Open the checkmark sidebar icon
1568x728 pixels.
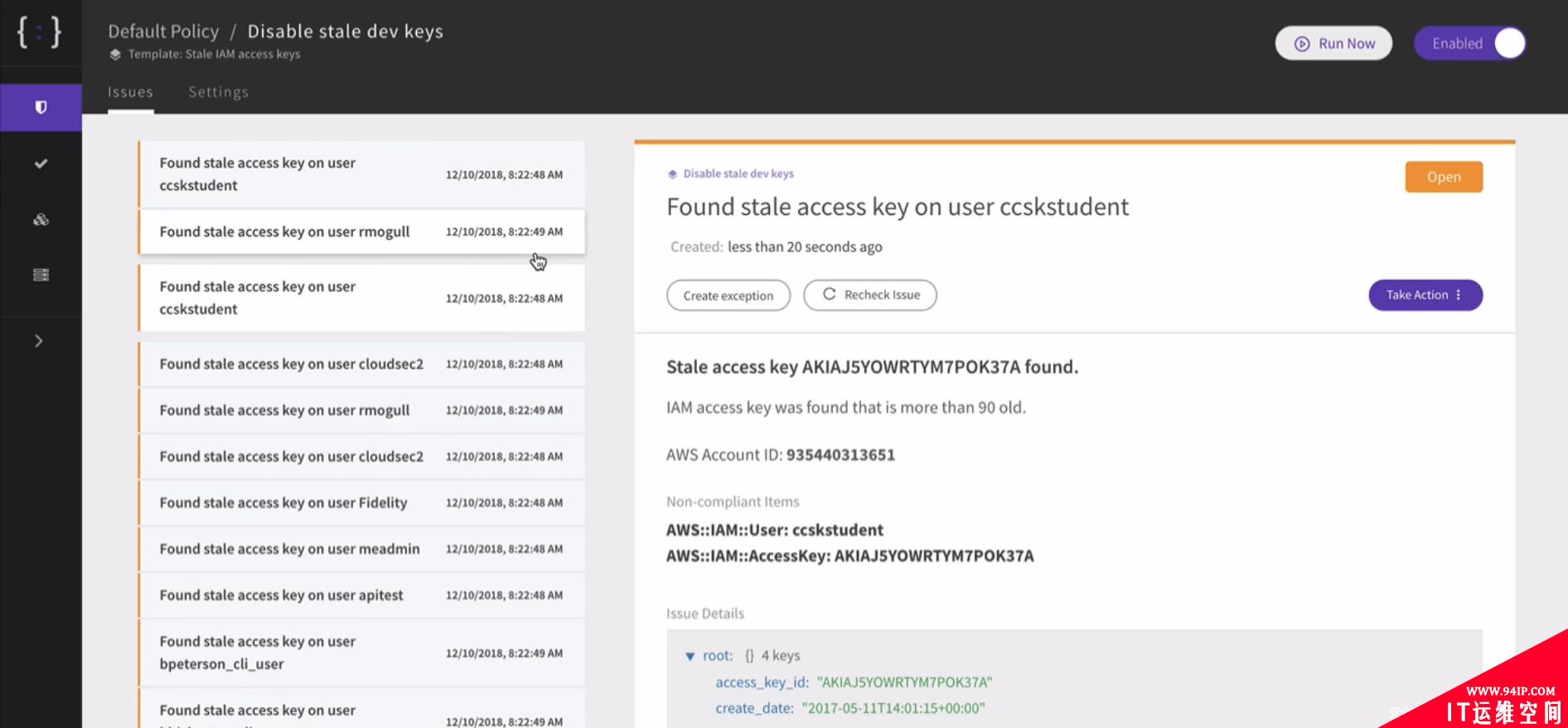click(x=41, y=163)
